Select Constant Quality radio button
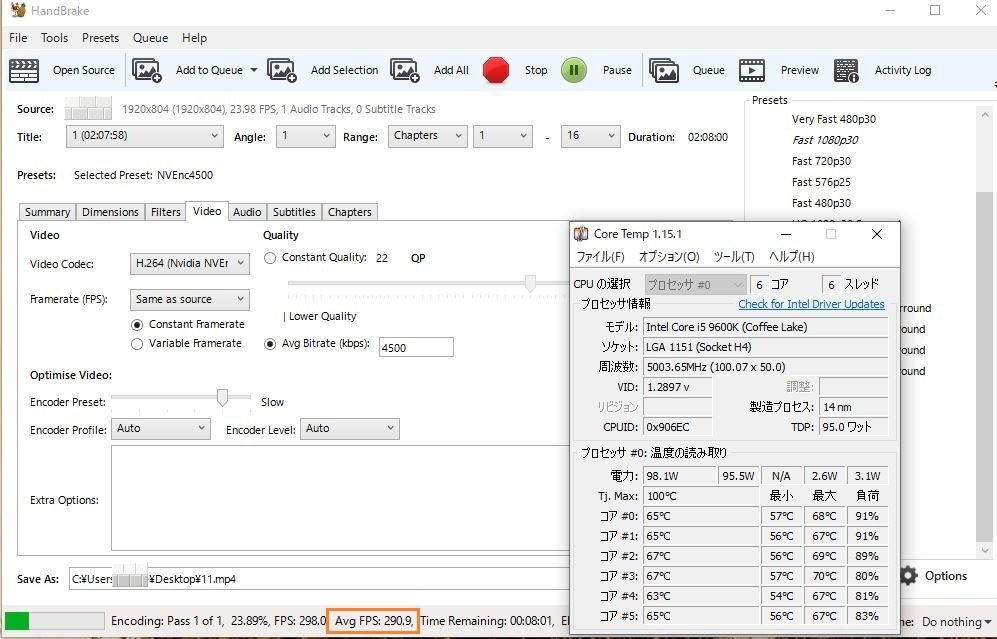The height and width of the screenshot is (639, 997). point(270,258)
